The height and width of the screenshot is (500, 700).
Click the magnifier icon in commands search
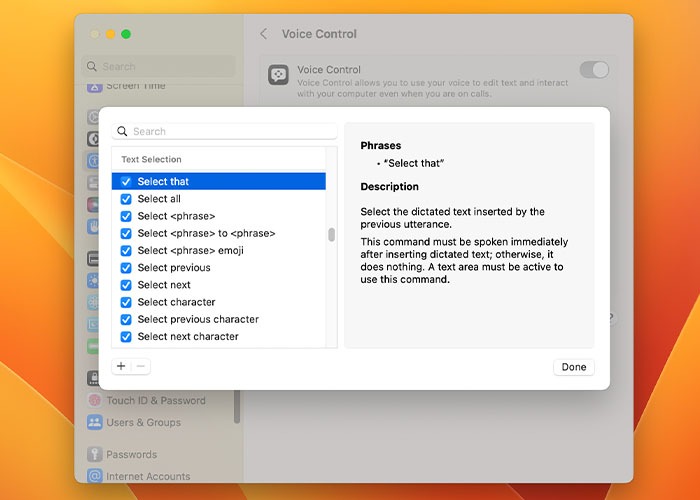[x=122, y=131]
